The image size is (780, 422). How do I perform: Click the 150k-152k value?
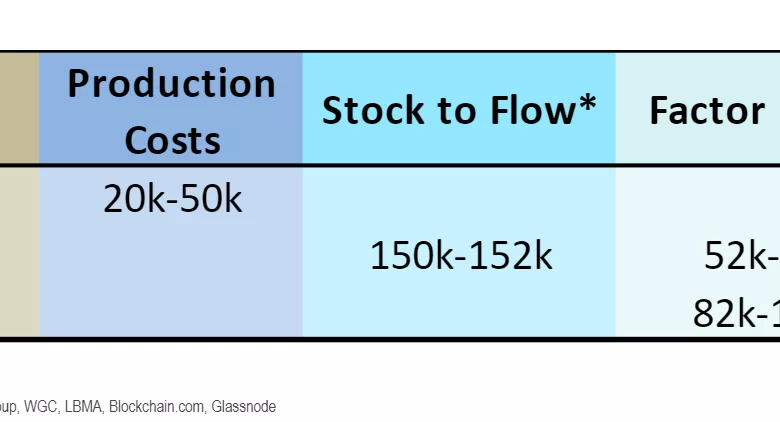tap(461, 256)
